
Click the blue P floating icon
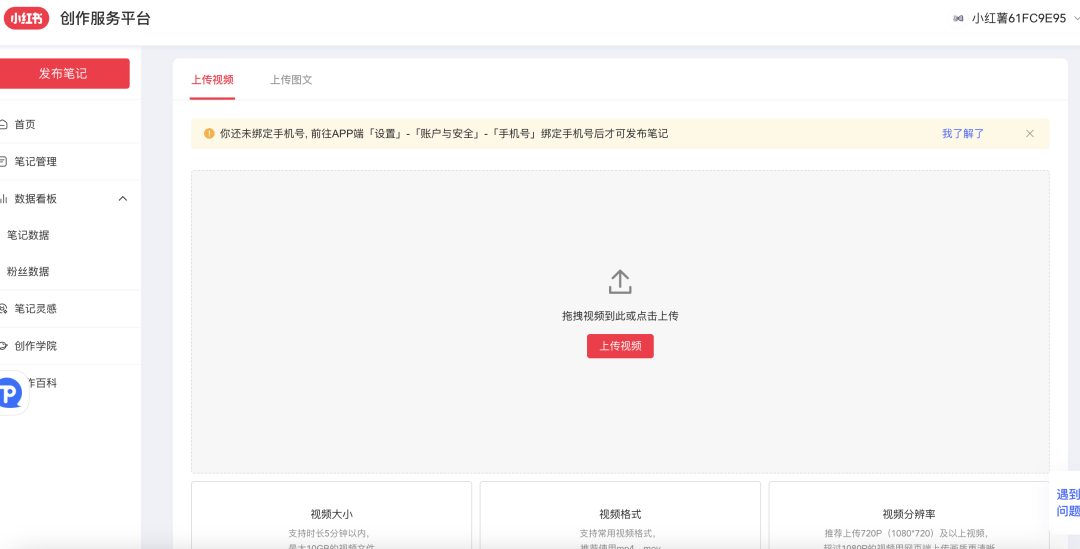[10, 394]
